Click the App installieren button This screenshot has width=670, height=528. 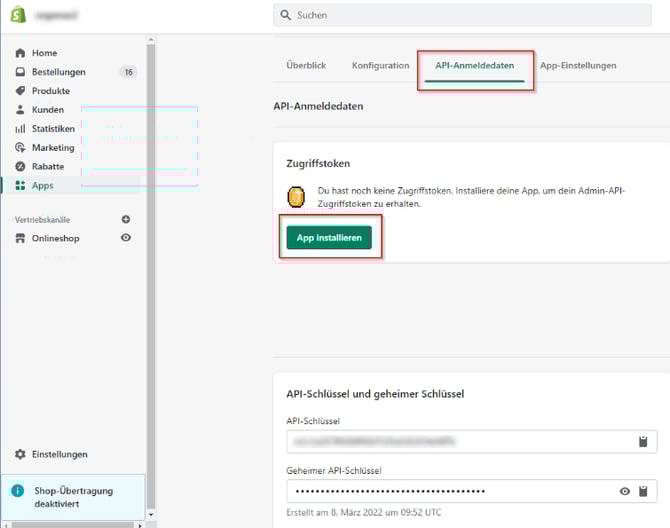329,238
